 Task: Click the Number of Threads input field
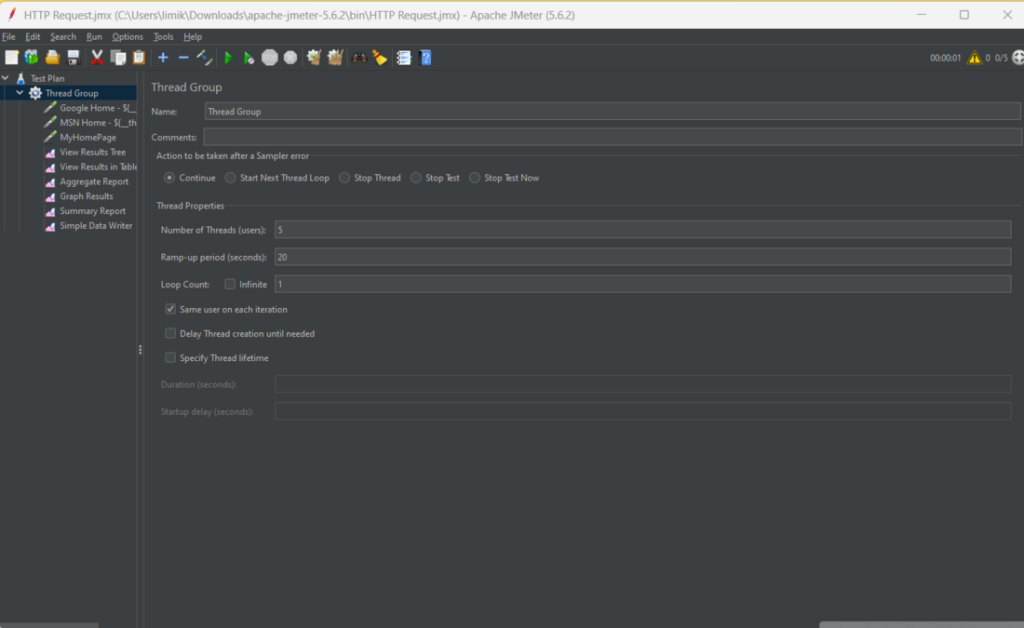[x=600, y=229]
